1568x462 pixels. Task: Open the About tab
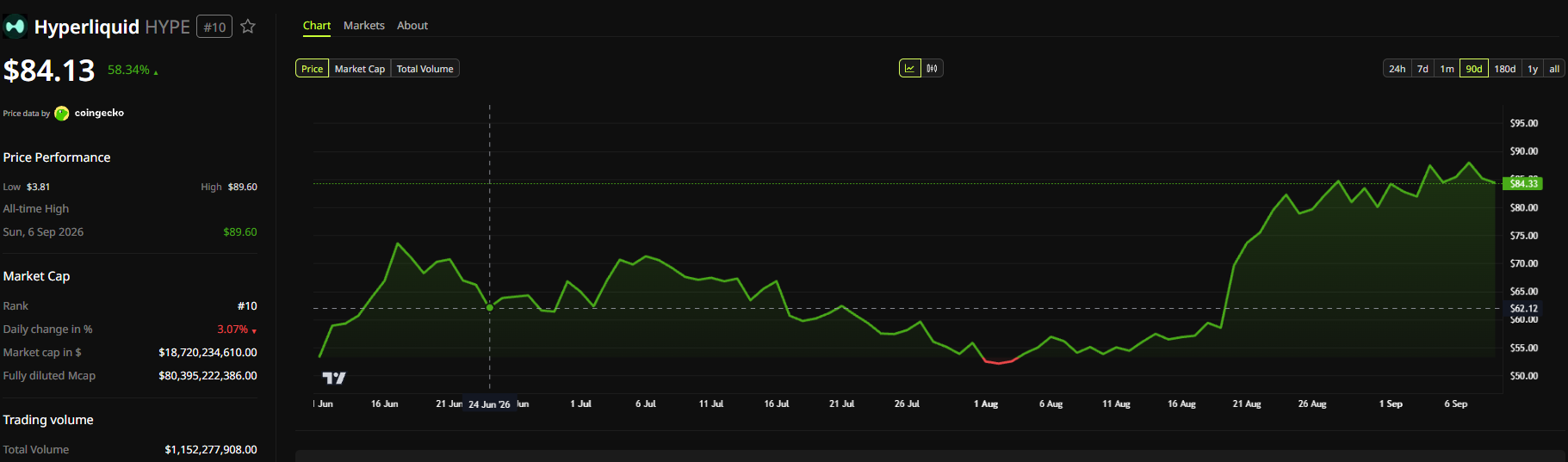pyautogui.click(x=412, y=26)
